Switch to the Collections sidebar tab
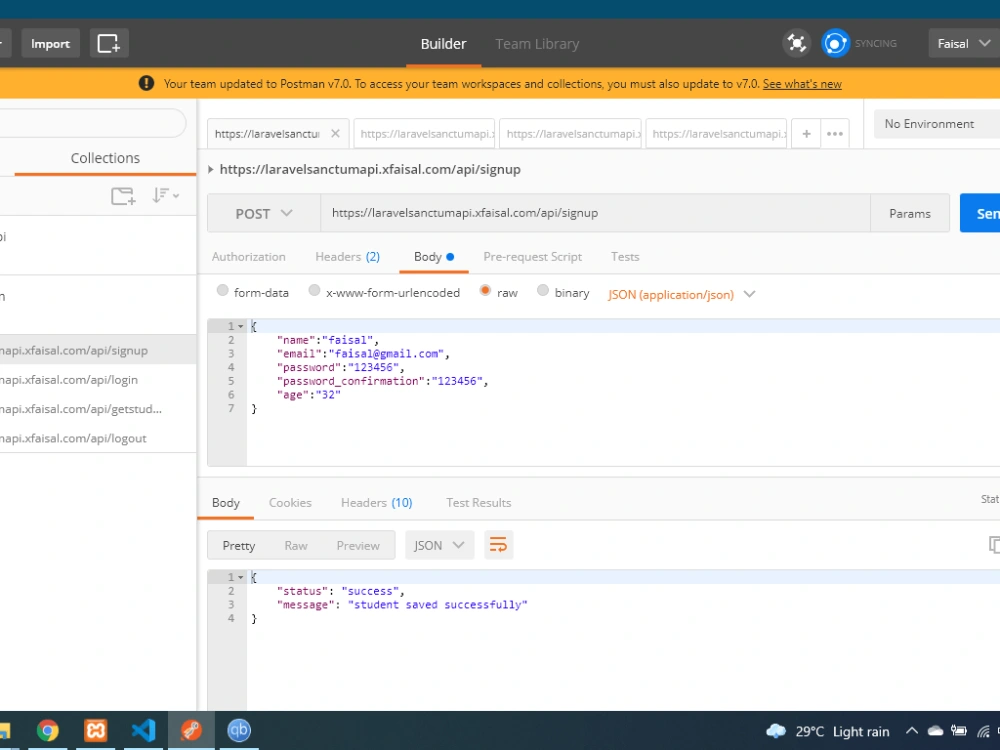The width and height of the screenshot is (1000, 750). 105,158
